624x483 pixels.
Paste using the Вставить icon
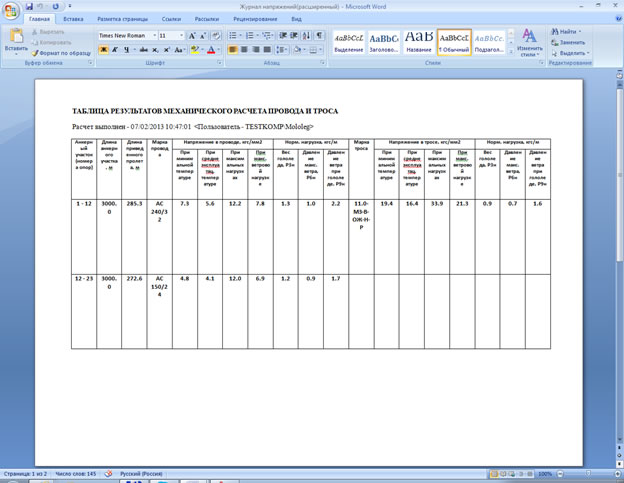pos(16,36)
